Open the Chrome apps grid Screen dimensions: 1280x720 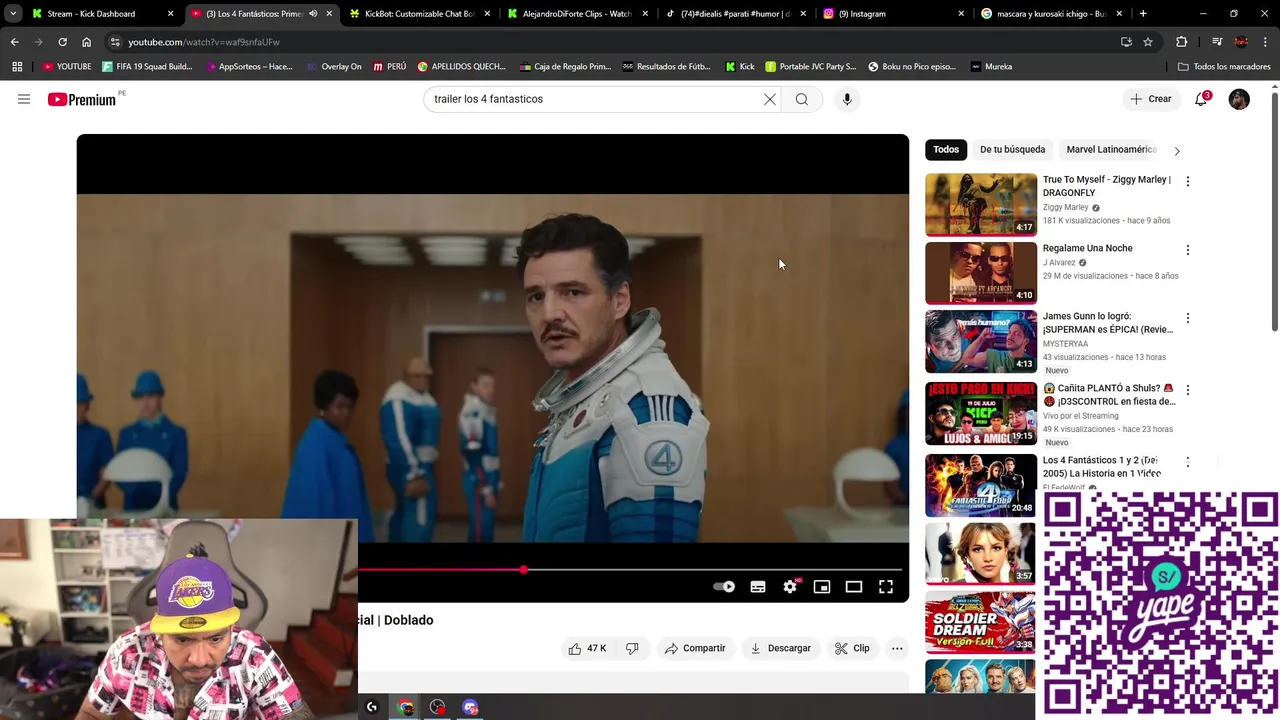click(17, 67)
